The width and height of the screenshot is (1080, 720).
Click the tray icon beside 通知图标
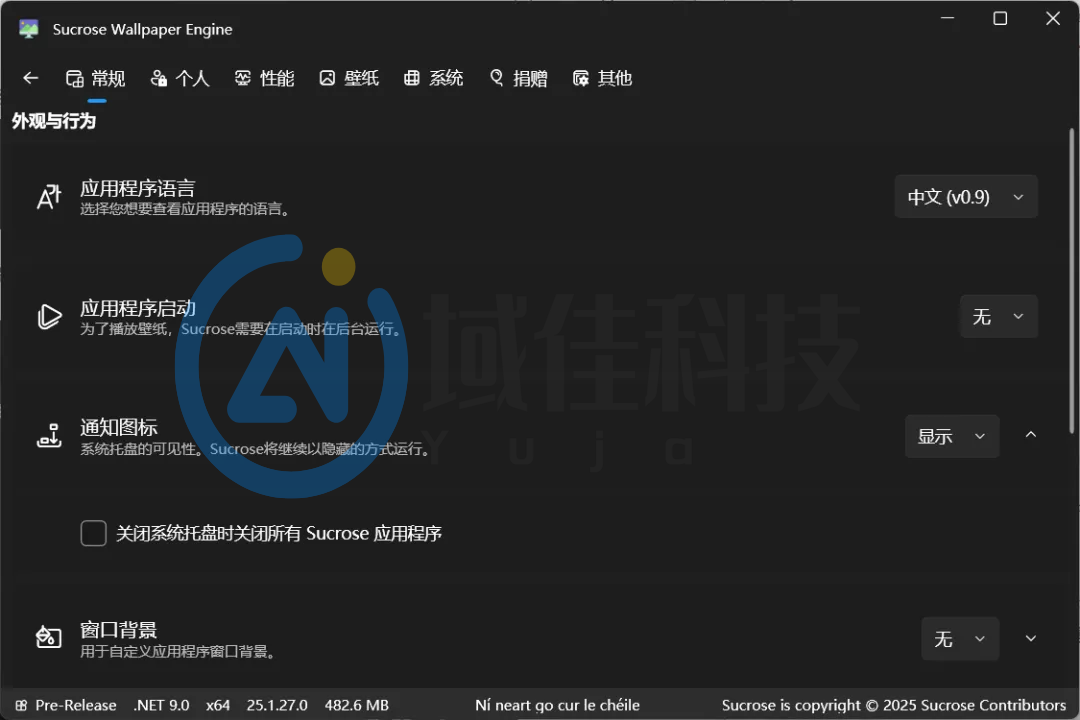coord(49,436)
